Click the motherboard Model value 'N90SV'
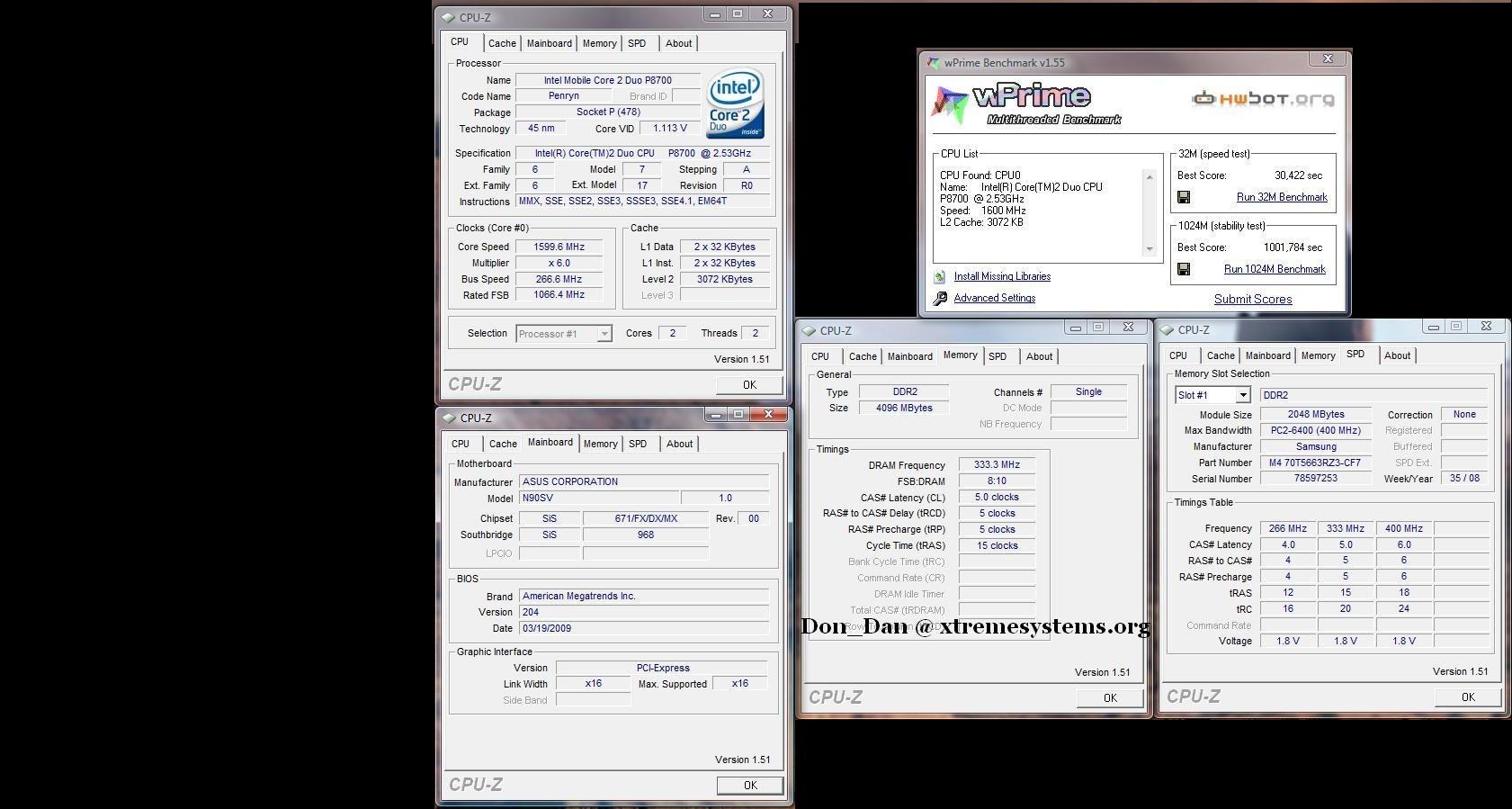Viewport: 1512px width, 809px height. click(x=599, y=499)
